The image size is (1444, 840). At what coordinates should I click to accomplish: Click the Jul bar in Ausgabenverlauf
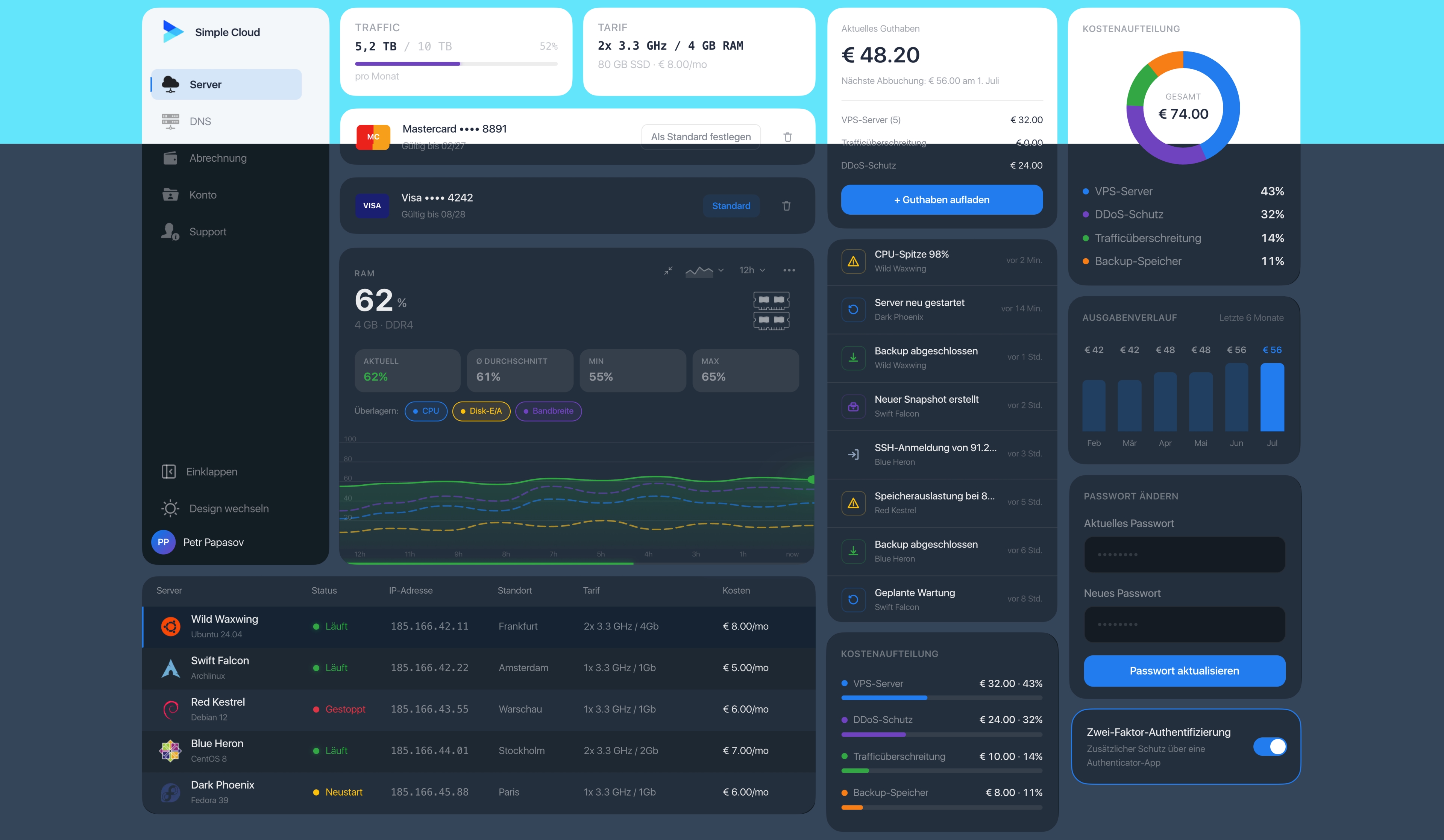click(x=1272, y=397)
